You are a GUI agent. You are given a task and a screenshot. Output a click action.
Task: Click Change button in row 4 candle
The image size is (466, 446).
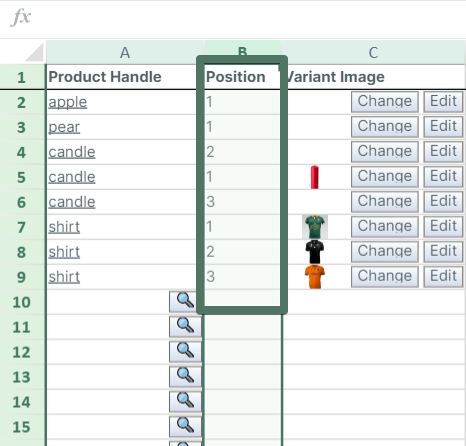pyautogui.click(x=385, y=152)
